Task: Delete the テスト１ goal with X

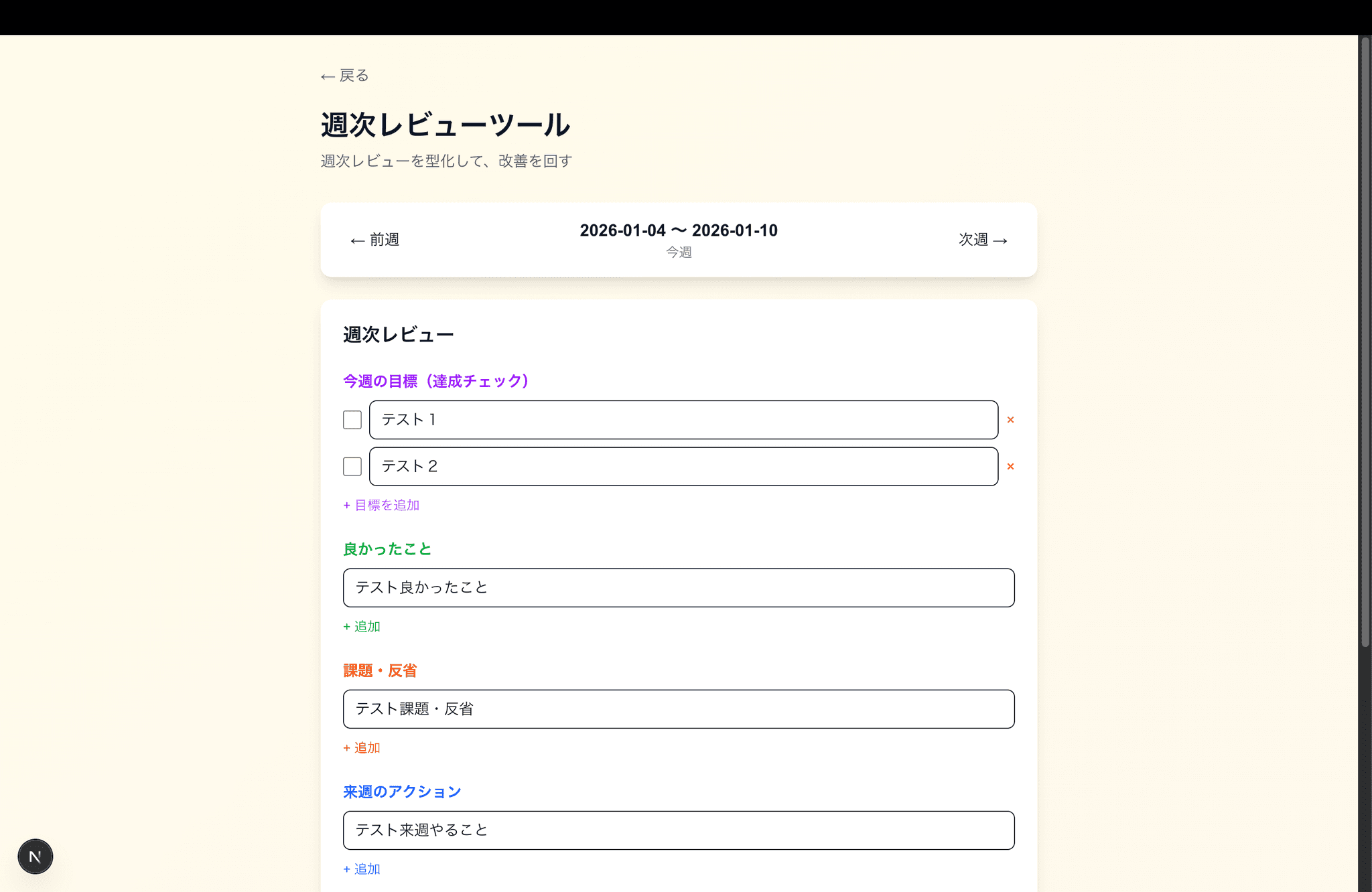Action: click(x=1010, y=420)
